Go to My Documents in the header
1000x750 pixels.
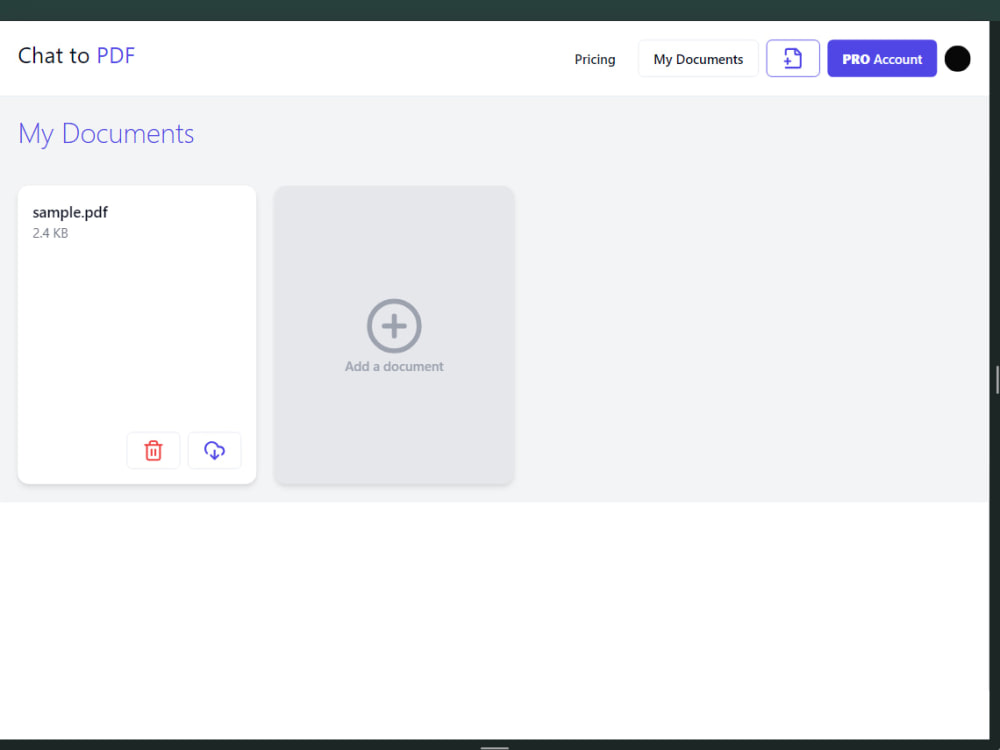click(698, 59)
